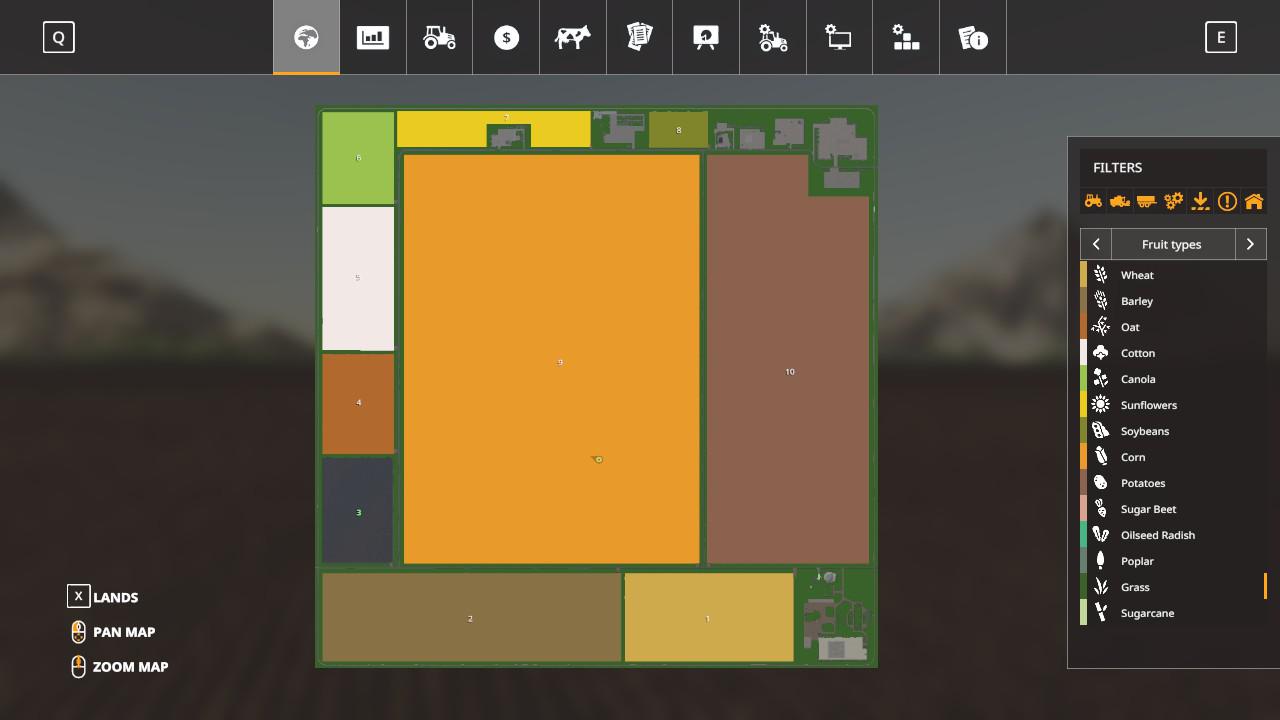Open the Animals cow tab
Image resolution: width=1280 pixels, height=720 pixels.
coord(573,38)
